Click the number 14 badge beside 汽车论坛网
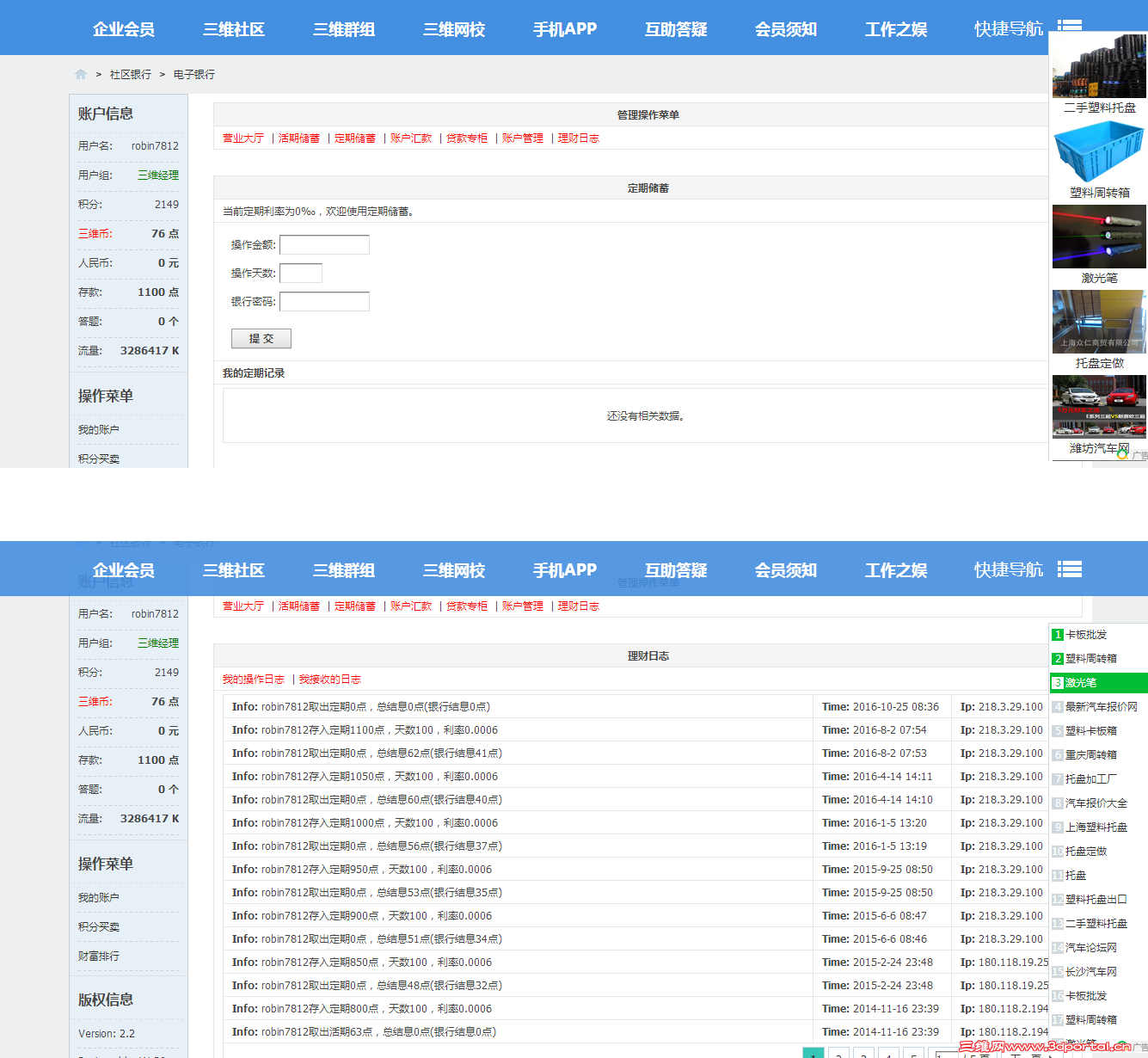The height and width of the screenshot is (1058, 1148). [1058, 948]
